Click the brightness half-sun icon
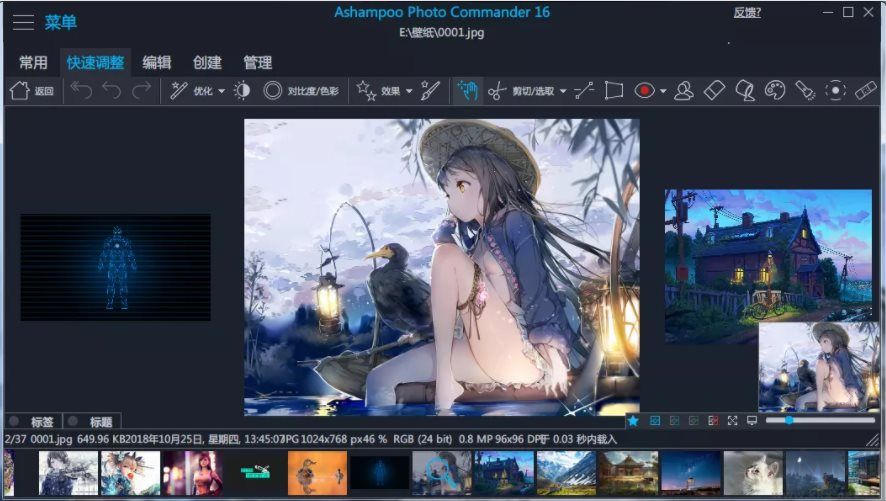This screenshot has height=501, width=886. pyautogui.click(x=242, y=91)
